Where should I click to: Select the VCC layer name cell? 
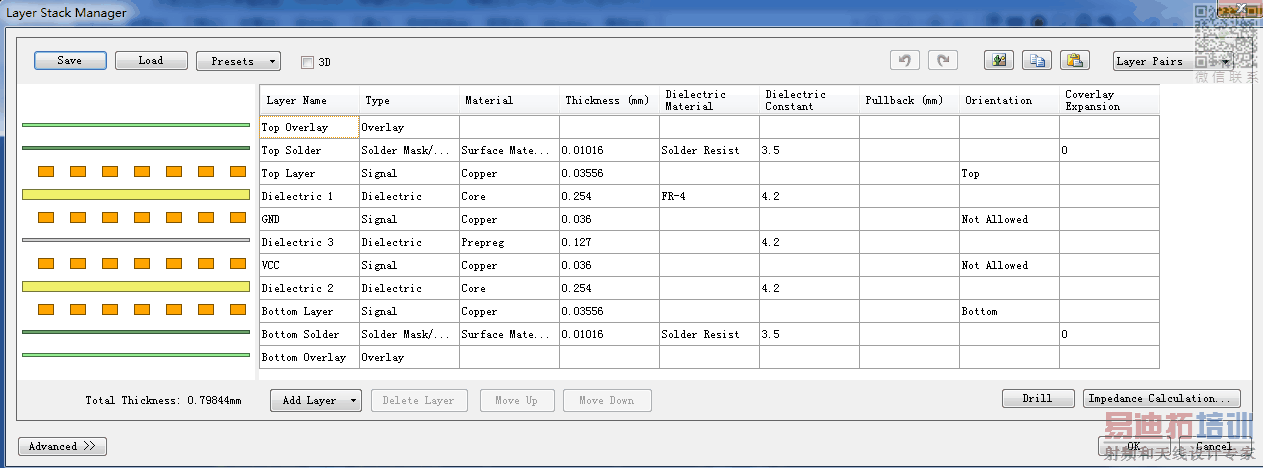coord(309,265)
